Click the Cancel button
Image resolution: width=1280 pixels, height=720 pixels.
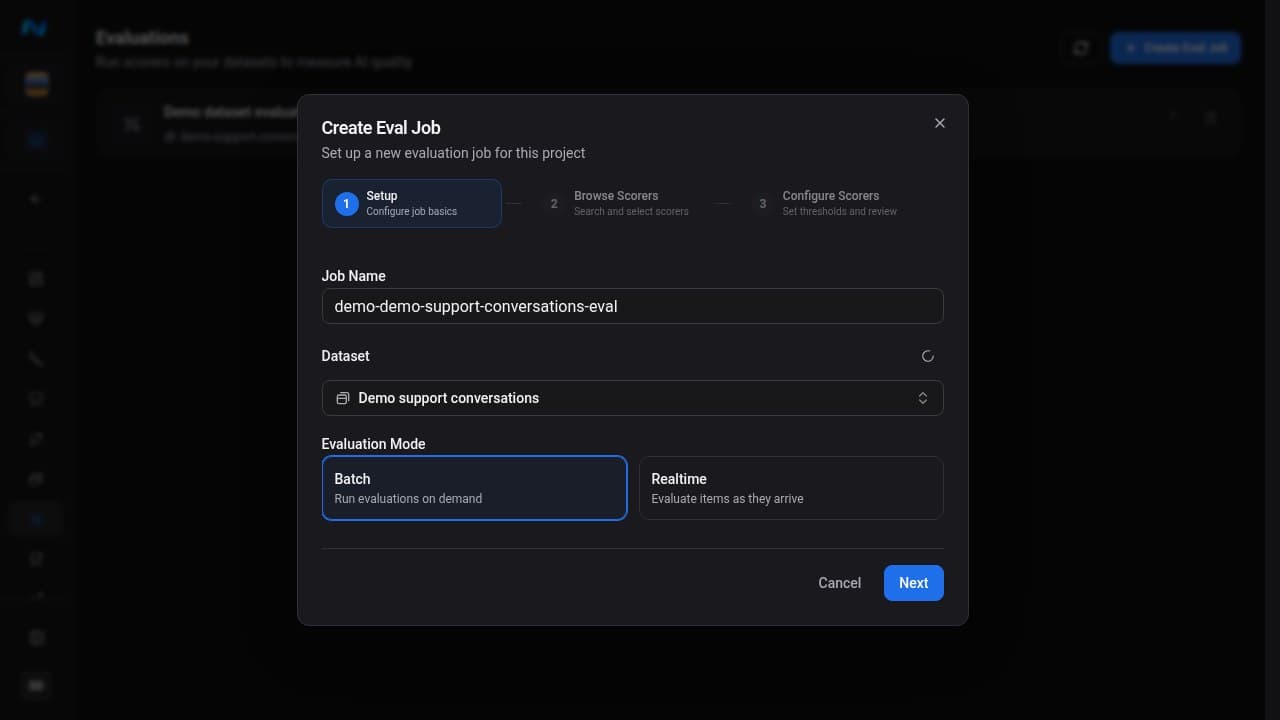point(839,583)
